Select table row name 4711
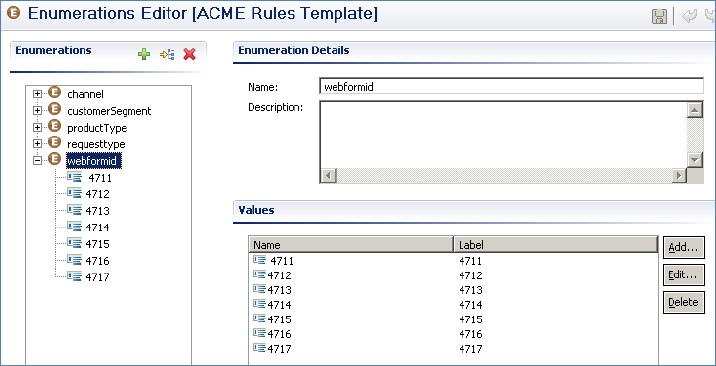Viewport: 716px width, 366px height. [x=282, y=261]
